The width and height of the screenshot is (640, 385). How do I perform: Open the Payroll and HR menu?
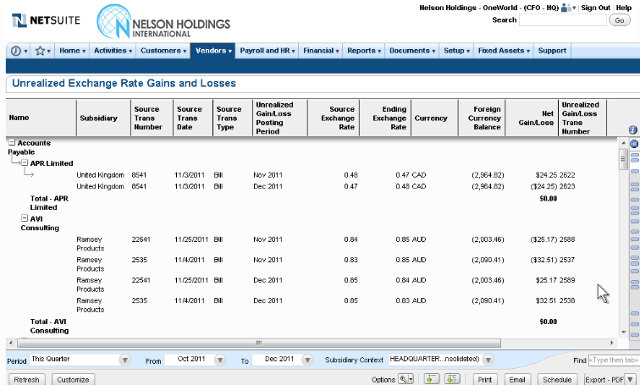tap(267, 51)
